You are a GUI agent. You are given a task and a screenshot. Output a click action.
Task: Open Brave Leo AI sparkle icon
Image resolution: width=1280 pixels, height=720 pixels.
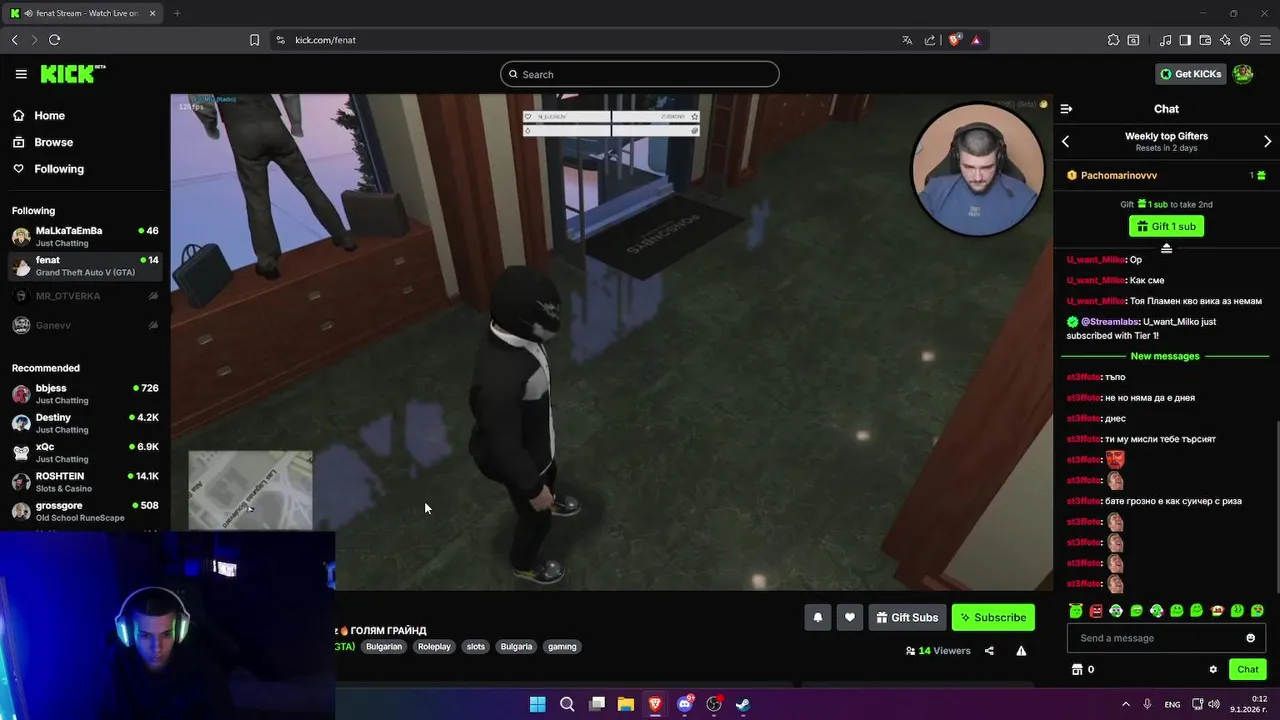(1225, 40)
